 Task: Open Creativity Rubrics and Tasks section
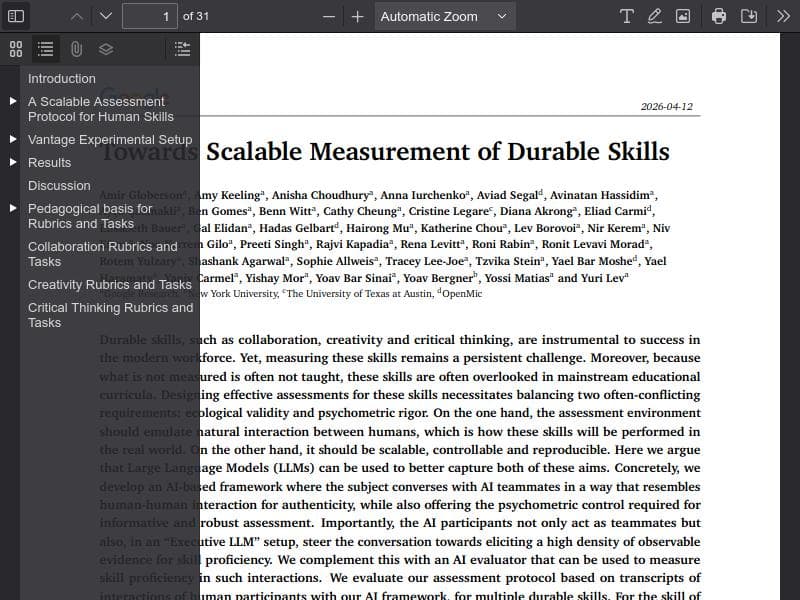109,284
